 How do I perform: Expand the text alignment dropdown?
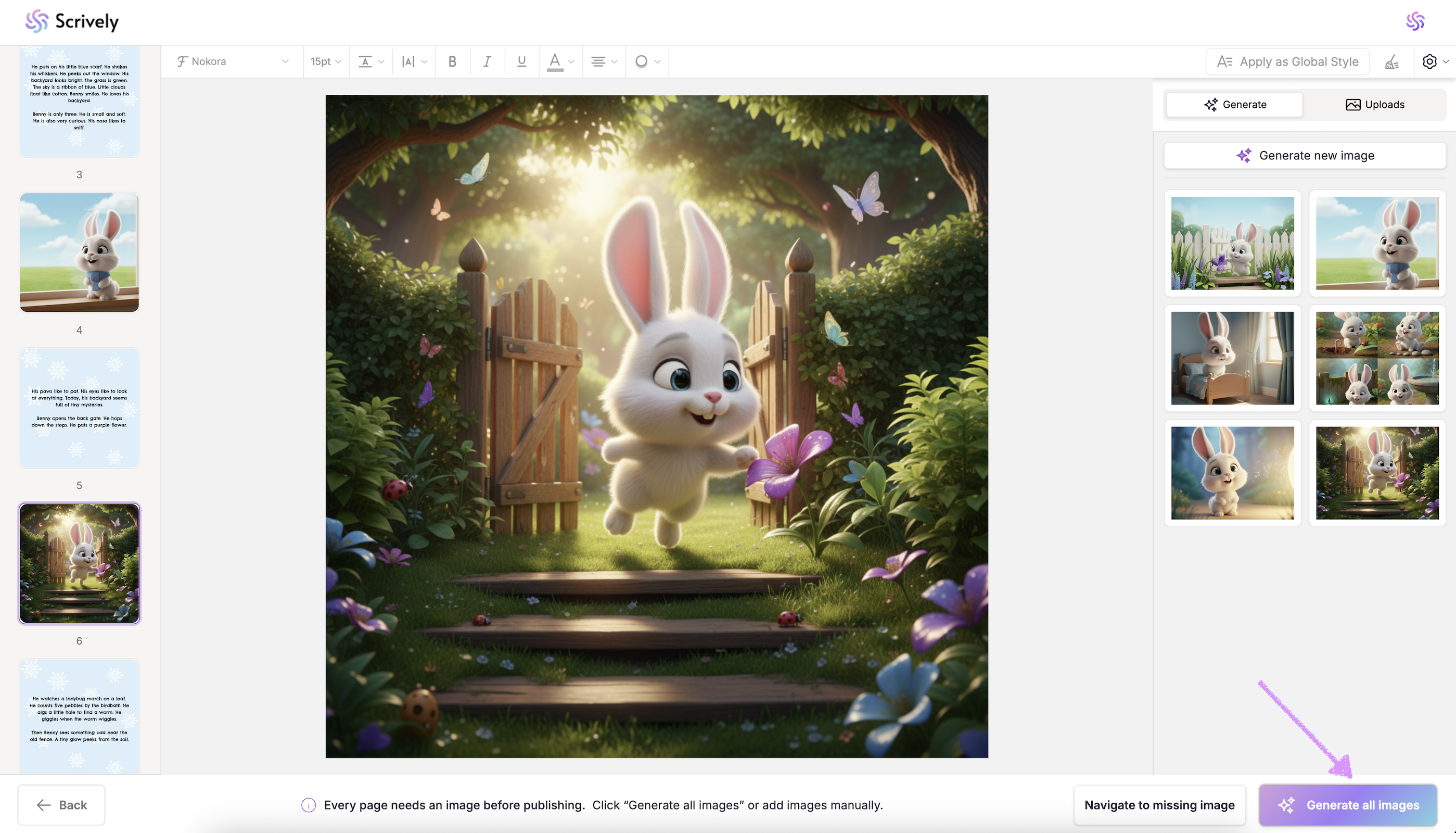(604, 61)
